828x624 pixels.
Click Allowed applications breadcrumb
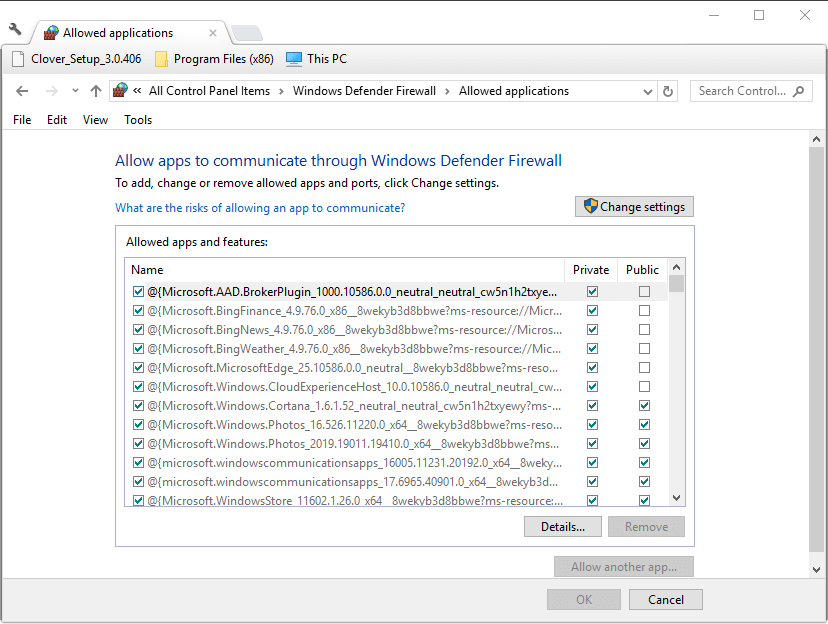[x=514, y=91]
